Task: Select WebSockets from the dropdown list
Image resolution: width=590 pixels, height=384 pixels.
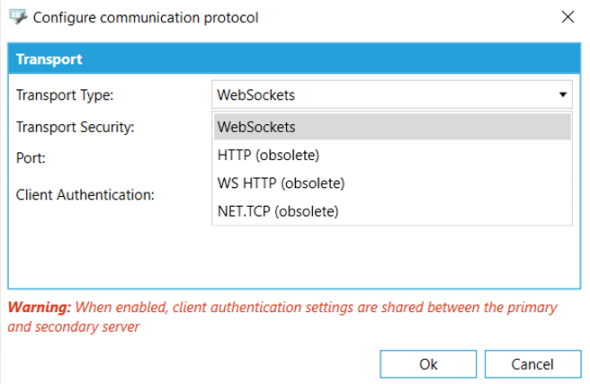Action: [392, 127]
